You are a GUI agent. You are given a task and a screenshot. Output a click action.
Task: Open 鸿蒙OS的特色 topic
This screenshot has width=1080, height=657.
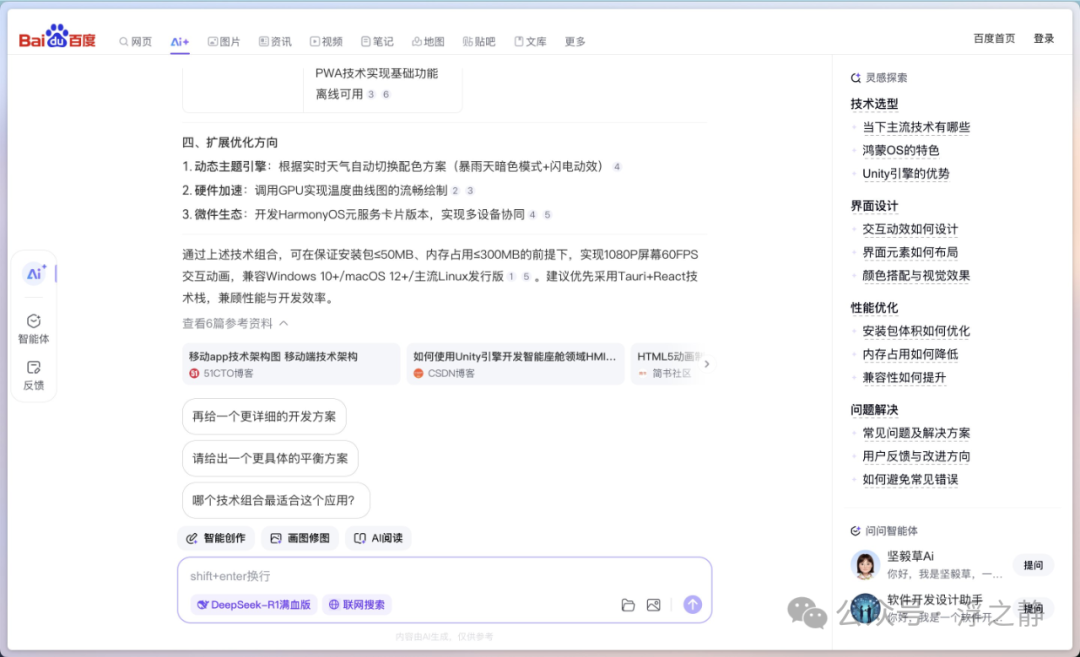[x=901, y=150]
